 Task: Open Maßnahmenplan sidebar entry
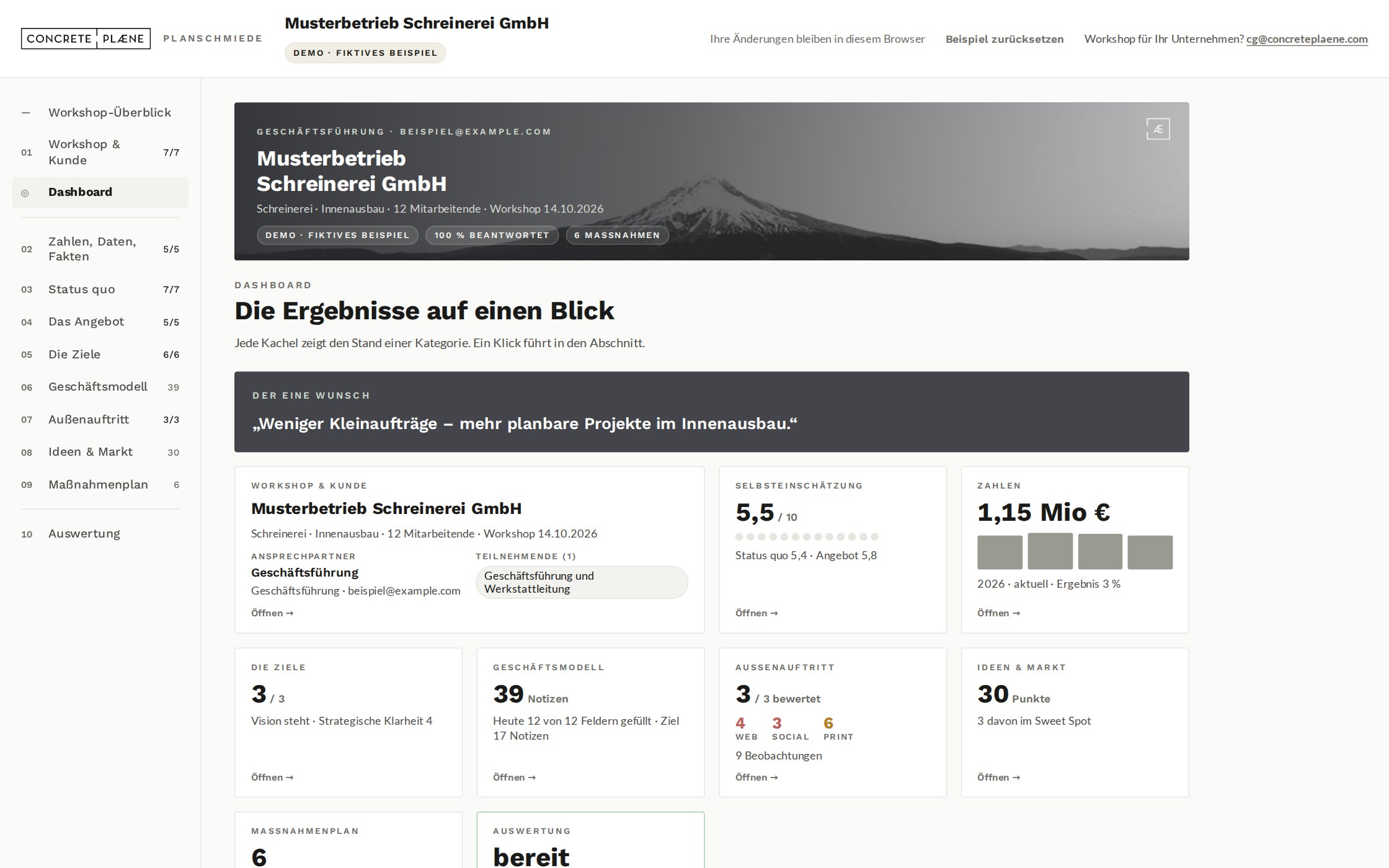point(100,485)
